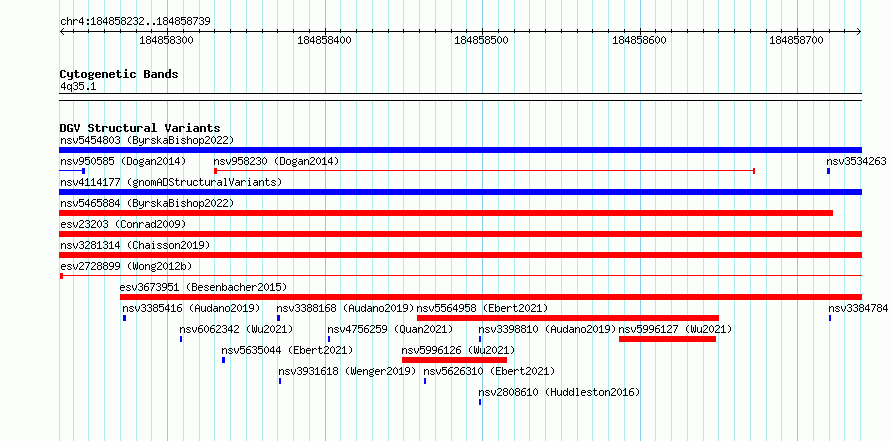Click the chr4:184858232..184858739 region label
The image size is (890, 441).
pyautogui.click(x=135, y=22)
